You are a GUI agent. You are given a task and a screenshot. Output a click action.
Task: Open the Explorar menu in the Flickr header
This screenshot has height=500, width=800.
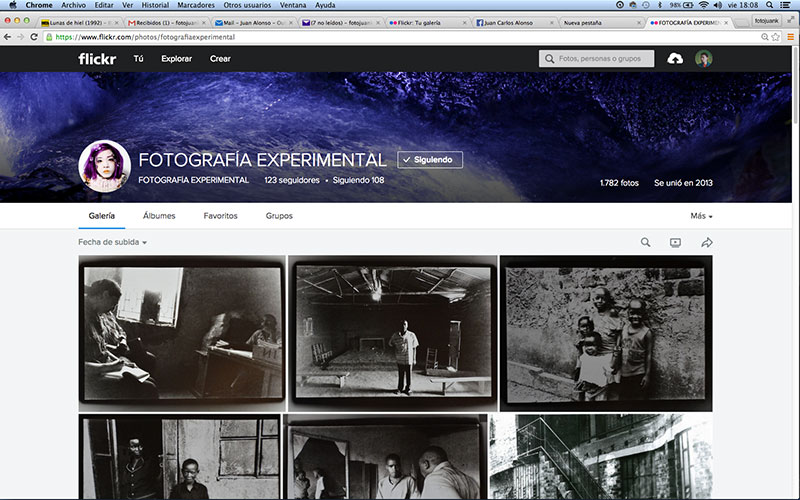[176, 59]
